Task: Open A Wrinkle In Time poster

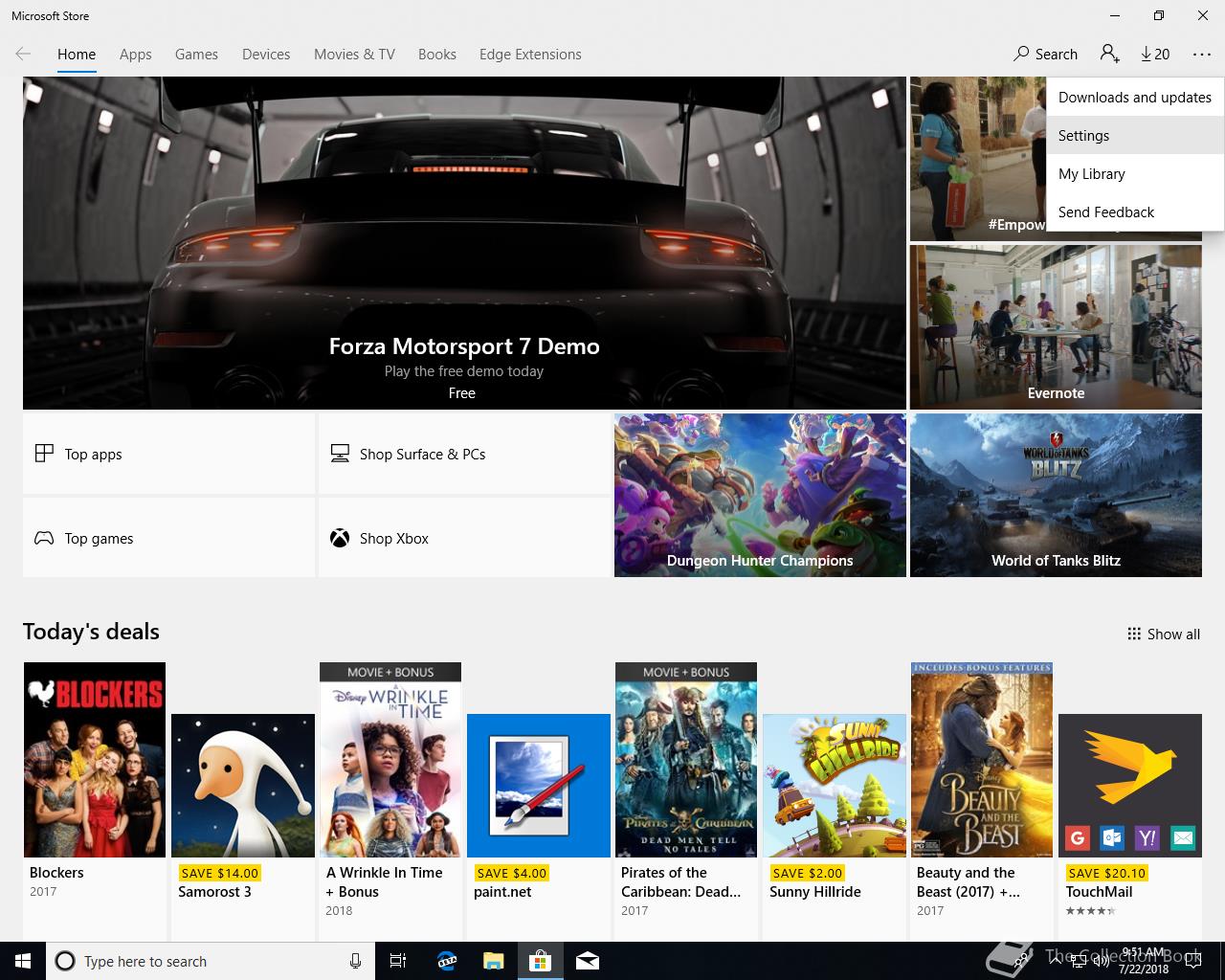Action: click(x=390, y=760)
